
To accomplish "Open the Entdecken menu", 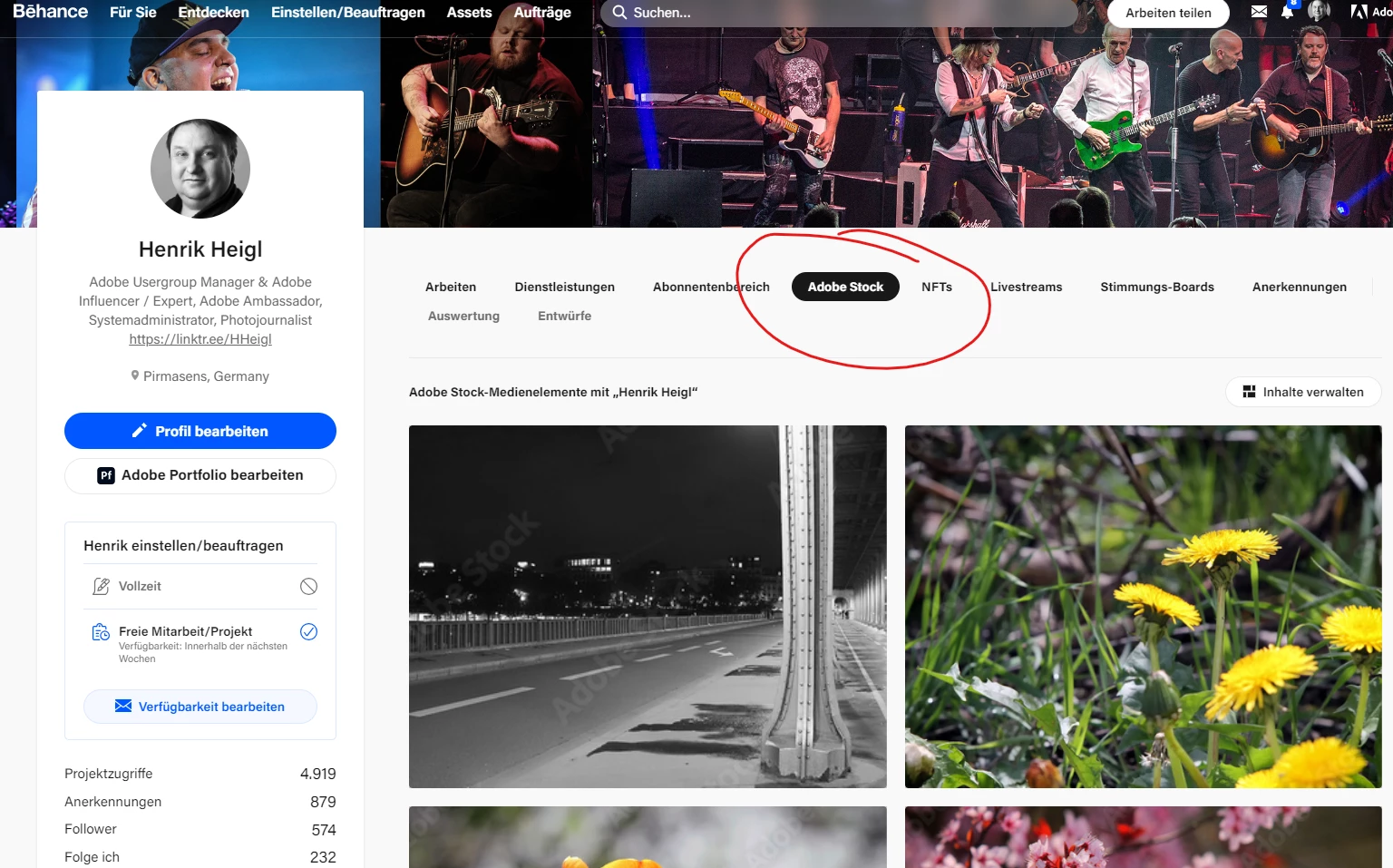I will (x=214, y=13).
